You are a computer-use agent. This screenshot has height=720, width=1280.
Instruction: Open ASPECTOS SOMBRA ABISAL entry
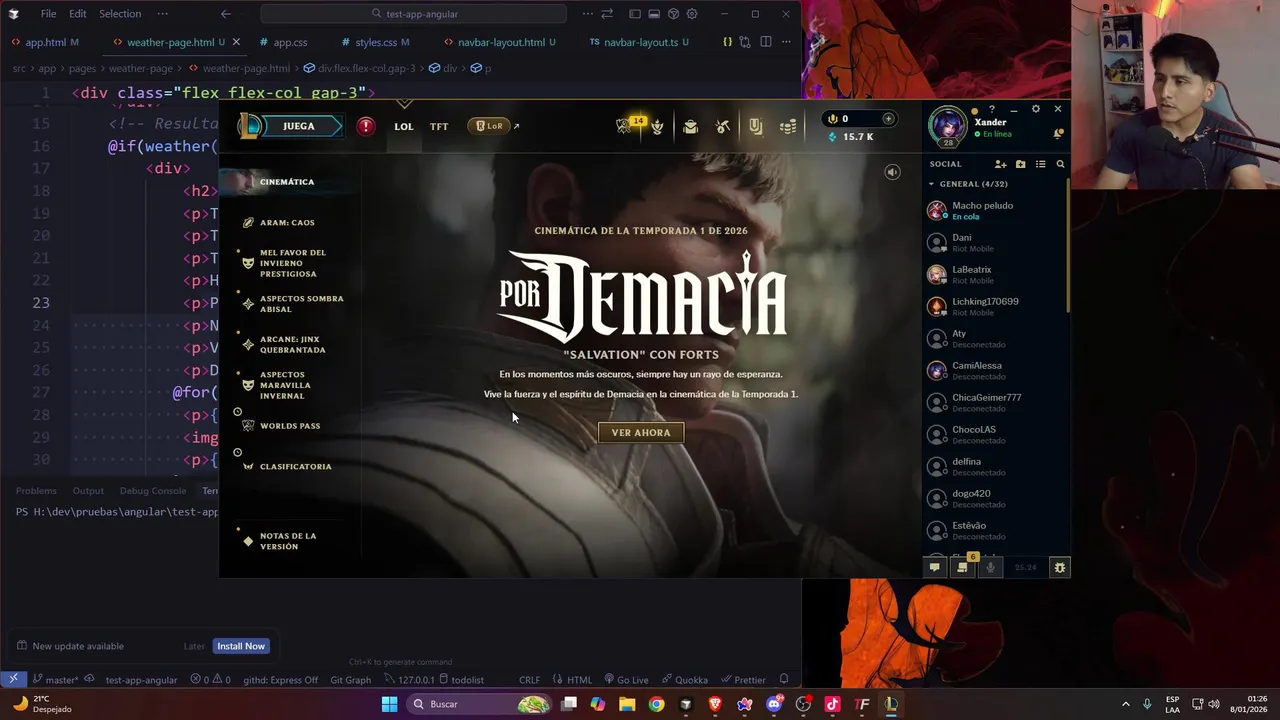tap(301, 303)
